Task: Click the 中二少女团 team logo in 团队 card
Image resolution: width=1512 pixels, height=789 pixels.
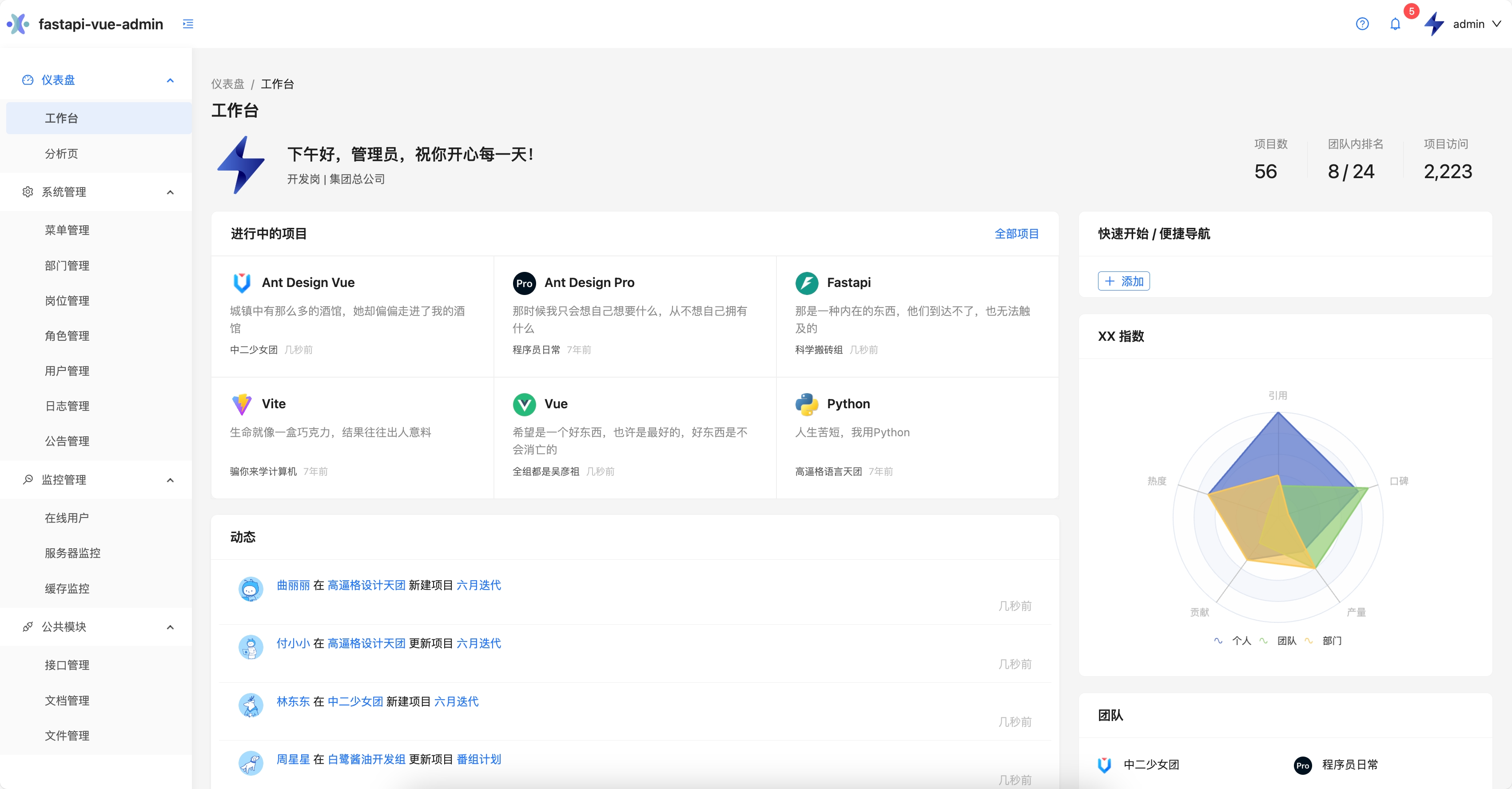Action: 1105,765
